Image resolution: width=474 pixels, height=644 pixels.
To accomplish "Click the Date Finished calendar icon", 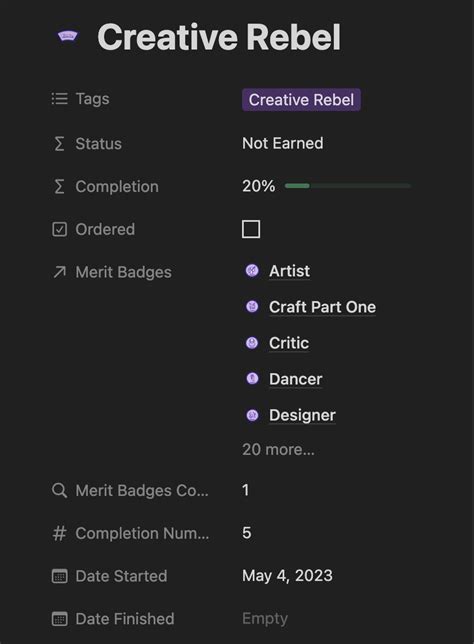I will coord(60,619).
